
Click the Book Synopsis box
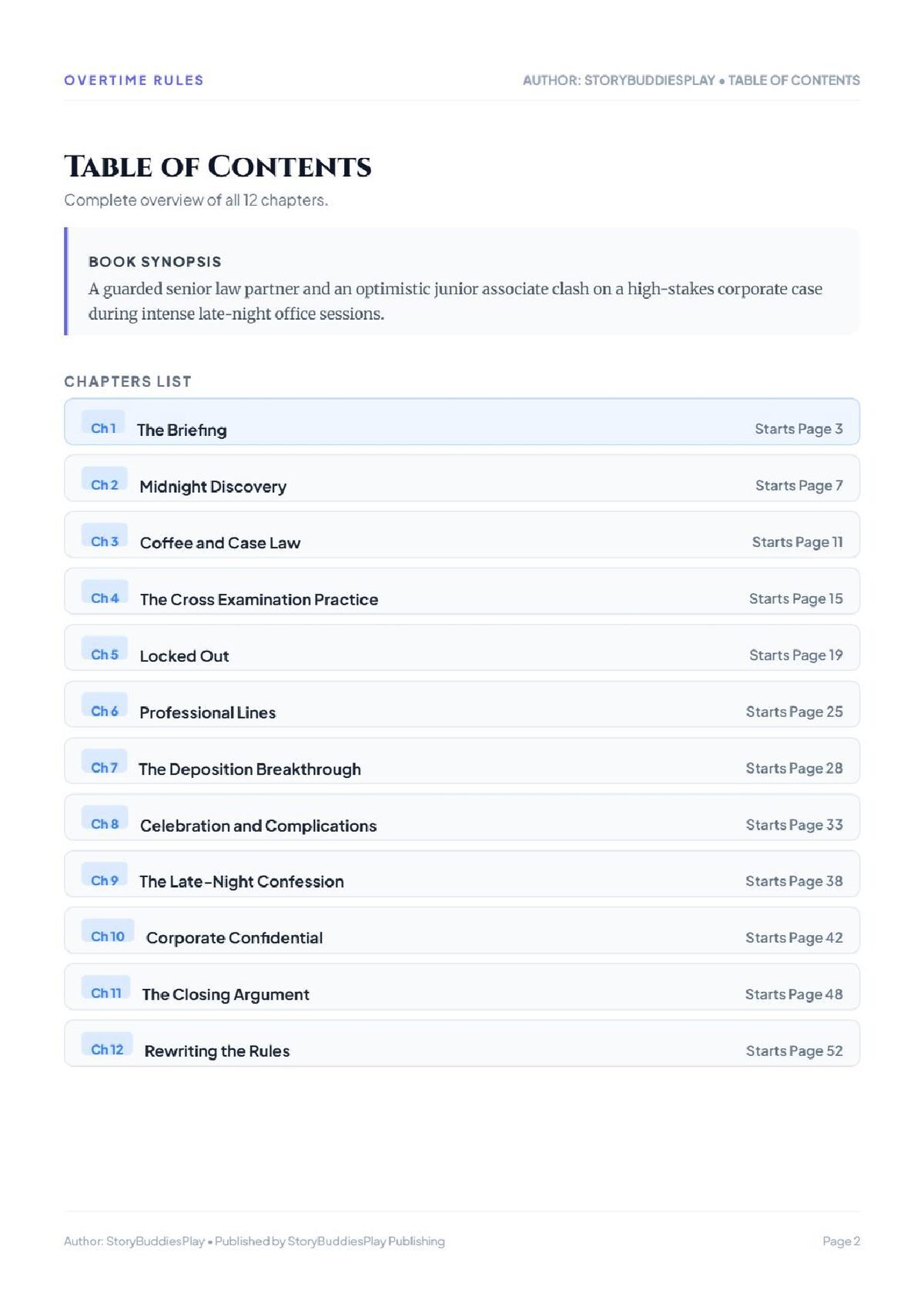(x=462, y=281)
